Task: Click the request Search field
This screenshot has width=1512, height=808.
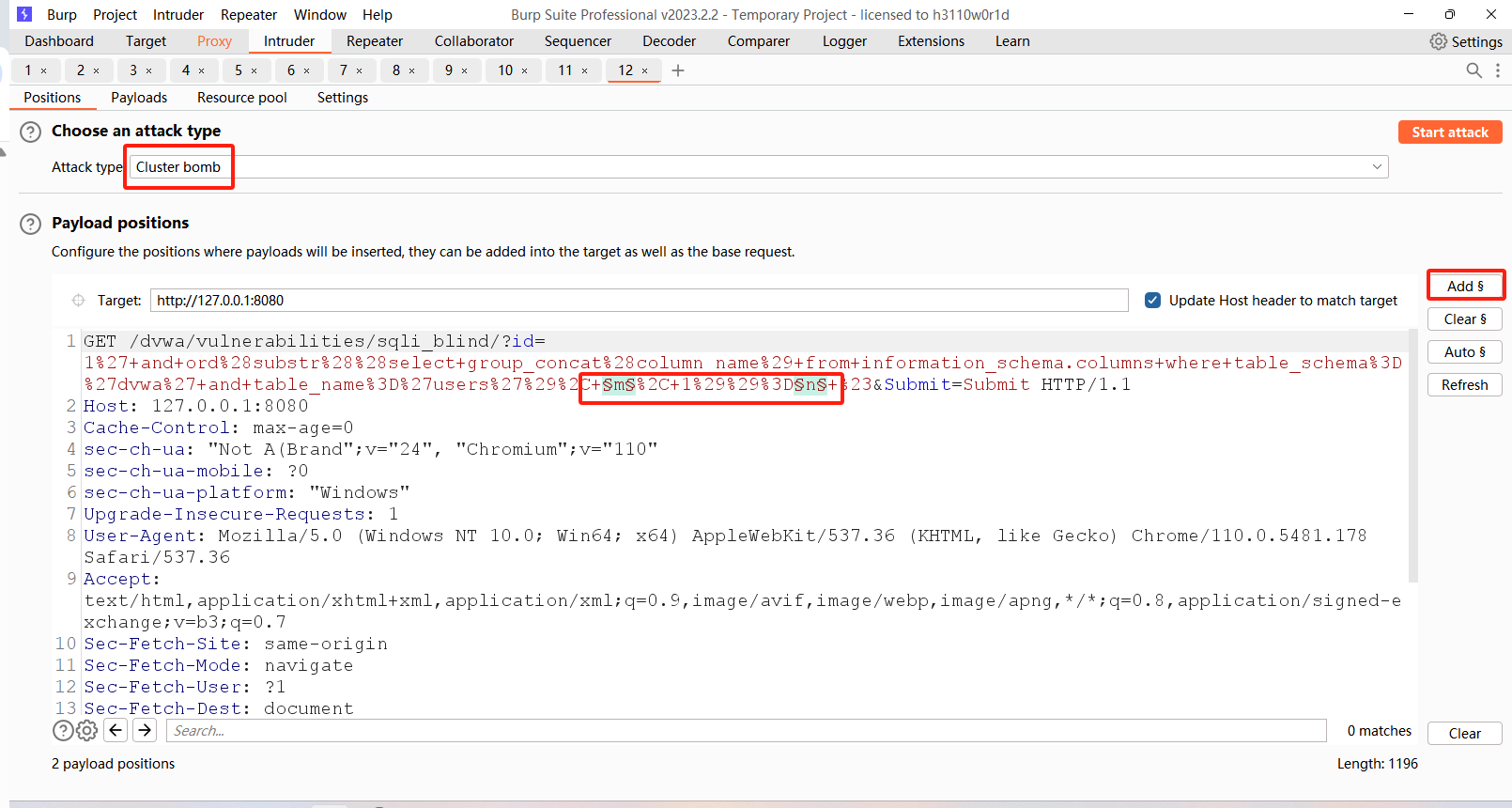Action: tap(747, 731)
